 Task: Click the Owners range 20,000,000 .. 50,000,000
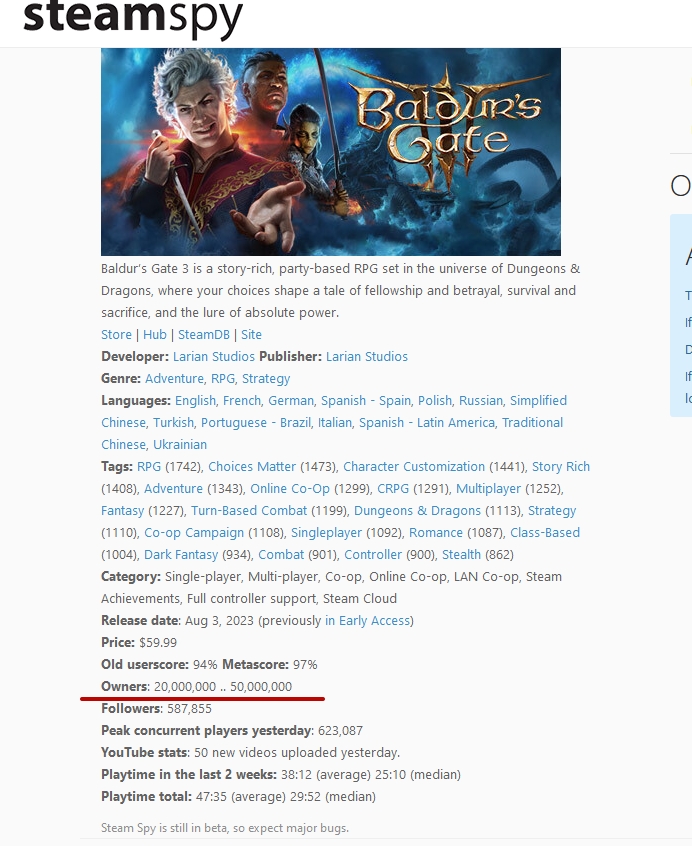coord(223,687)
